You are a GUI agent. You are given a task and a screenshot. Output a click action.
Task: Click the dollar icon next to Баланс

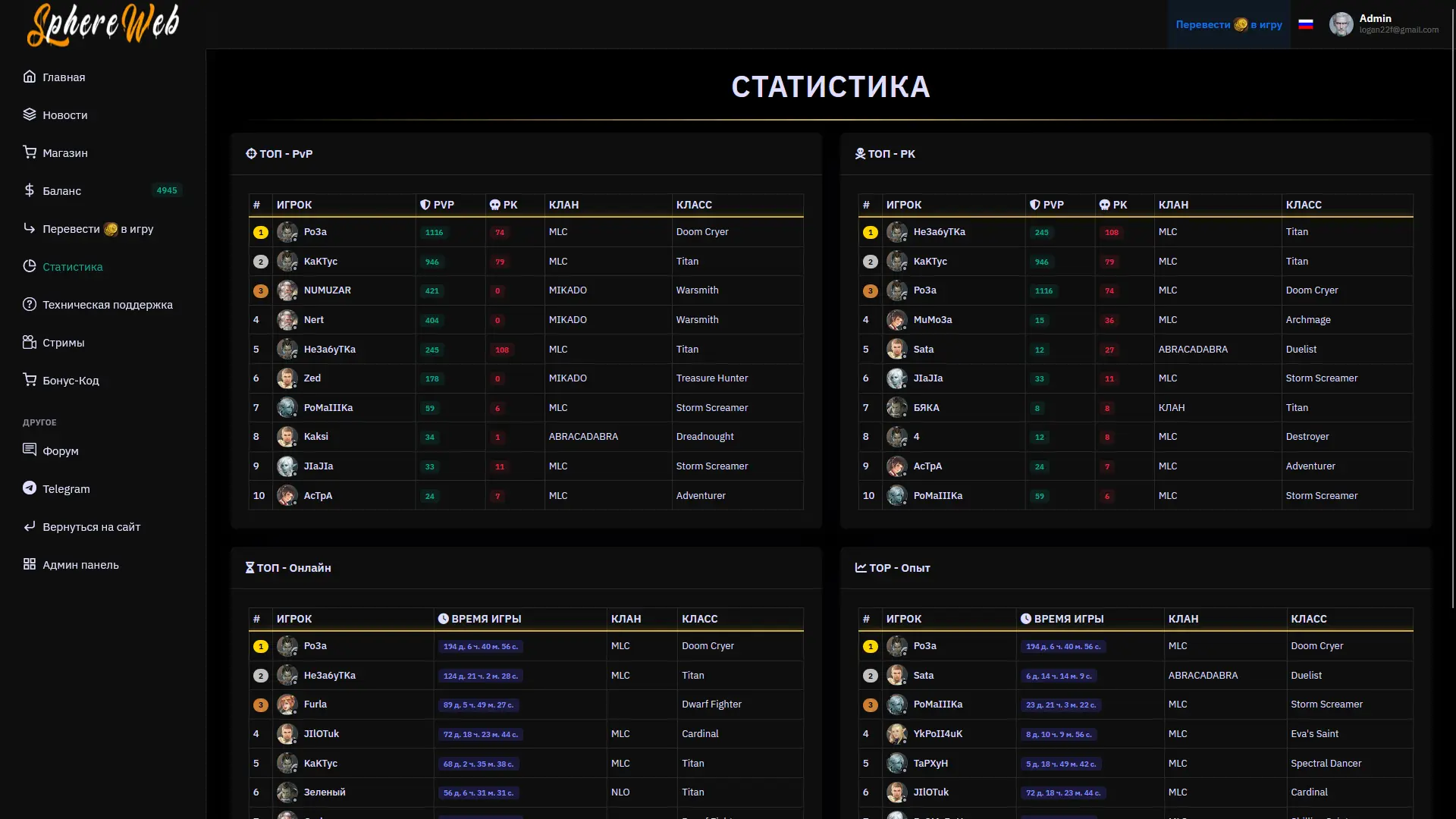click(30, 190)
